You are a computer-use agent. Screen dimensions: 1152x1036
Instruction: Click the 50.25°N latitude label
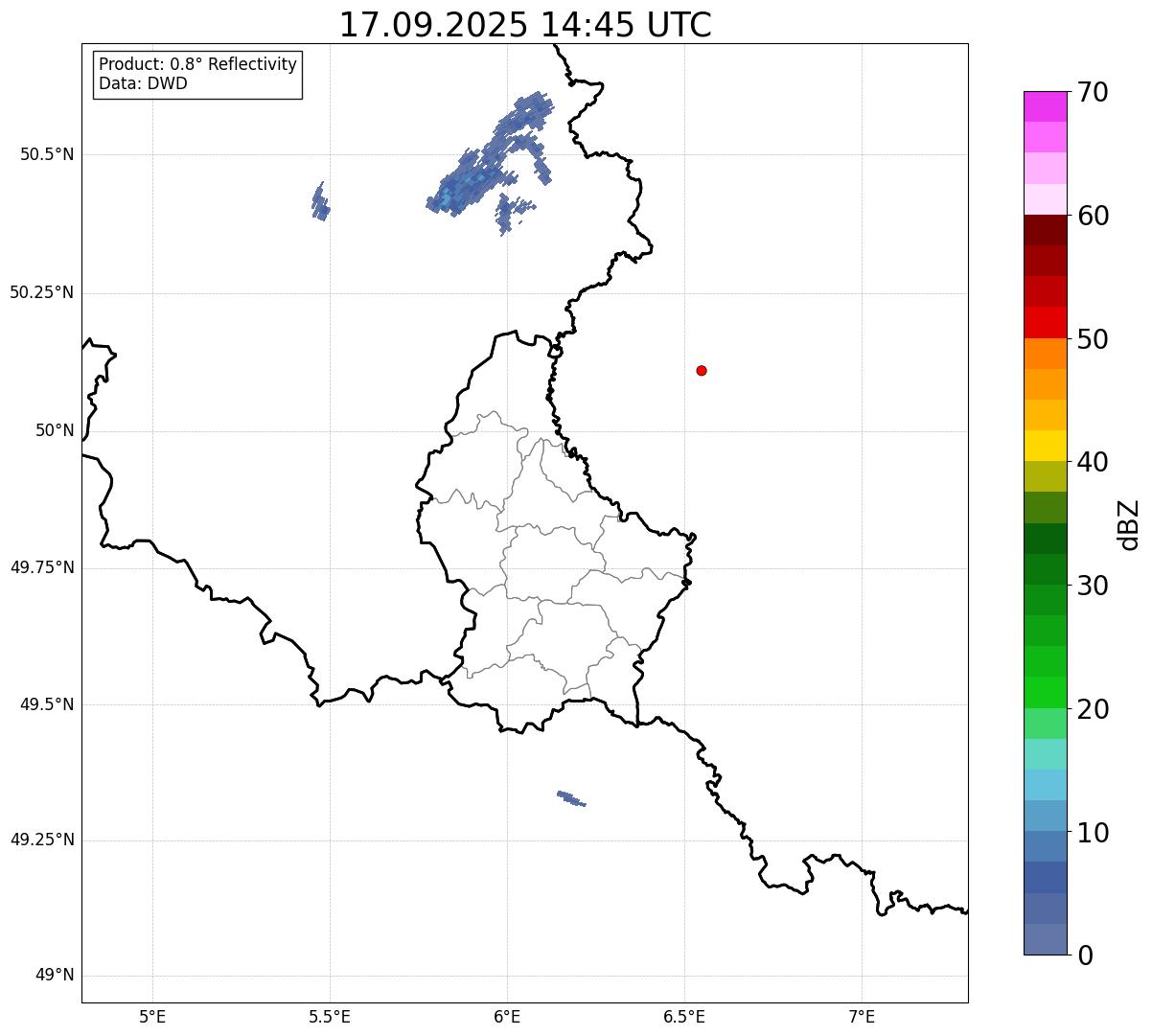click(x=42, y=292)
